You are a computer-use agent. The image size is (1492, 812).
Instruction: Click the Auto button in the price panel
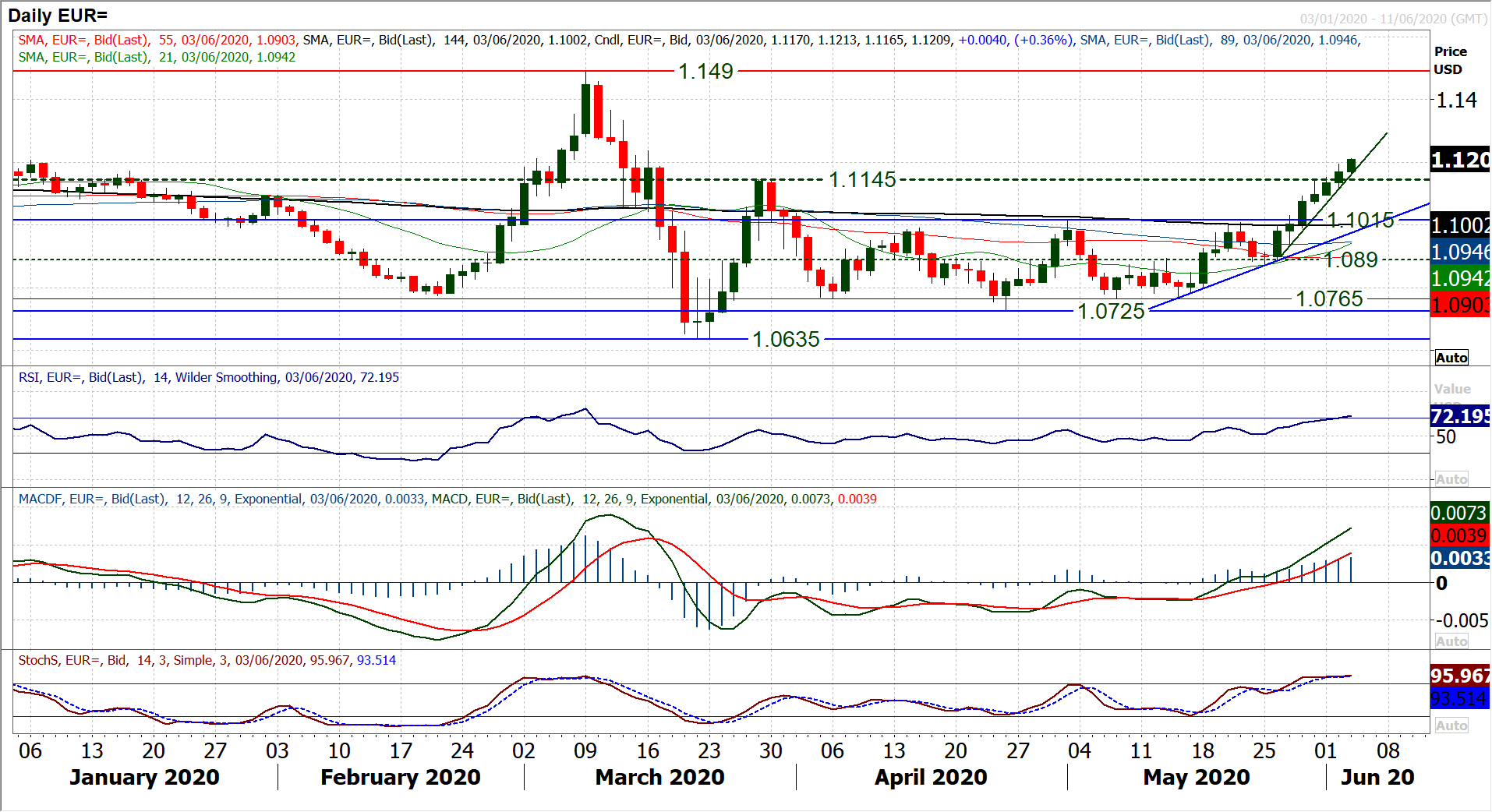pos(1451,358)
